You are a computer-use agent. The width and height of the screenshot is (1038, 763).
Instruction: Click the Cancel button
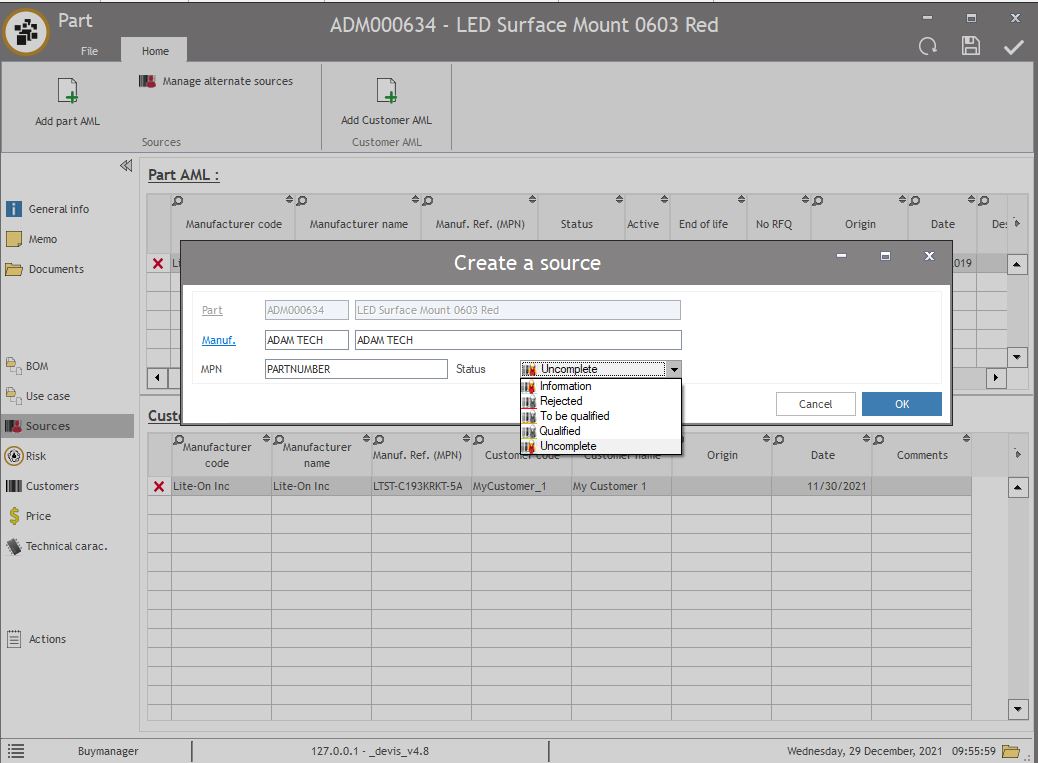(x=815, y=404)
